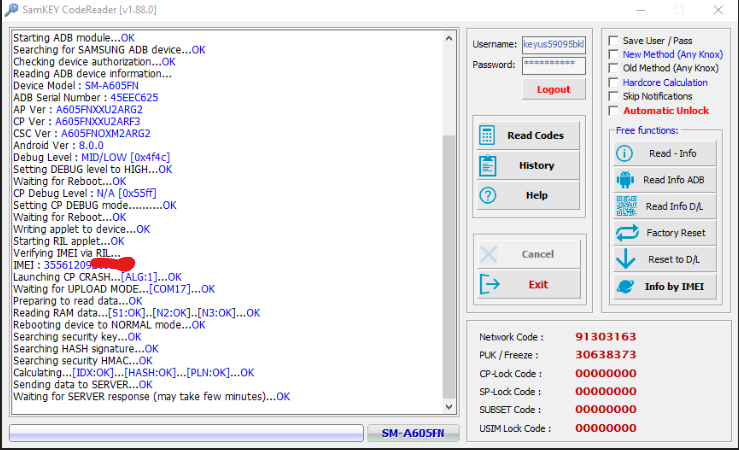739x450 pixels.
Task: Click the Password input field
Action: pyautogui.click(x=554, y=65)
